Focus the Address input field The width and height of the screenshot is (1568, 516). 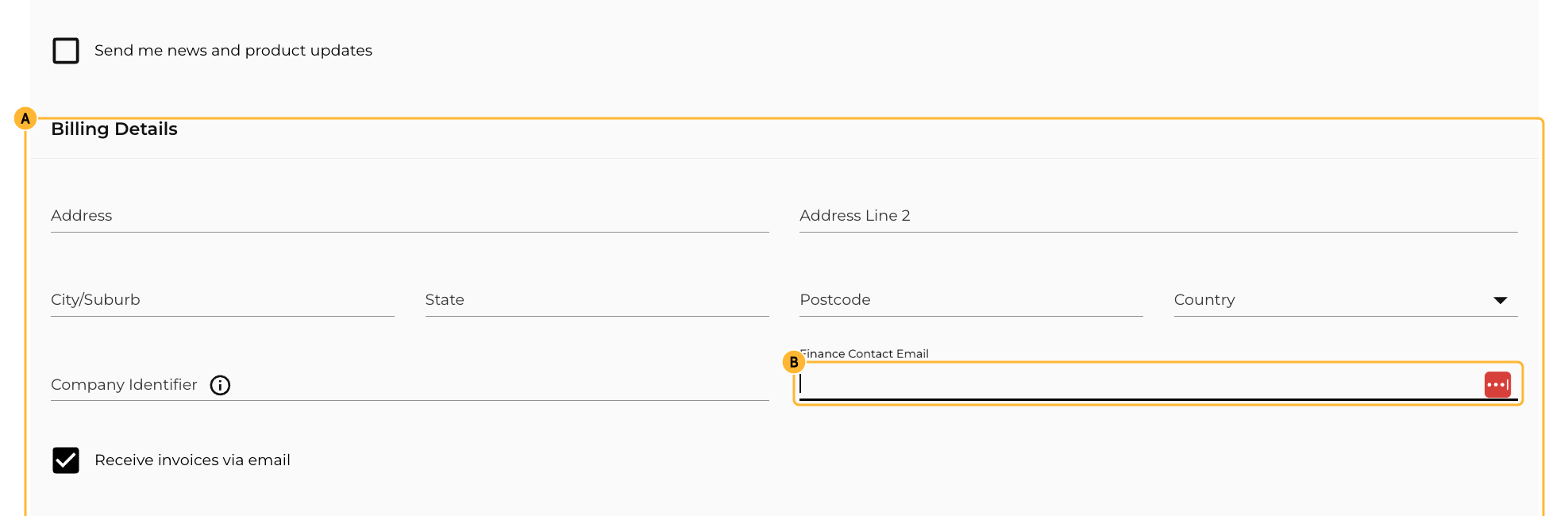point(410,216)
